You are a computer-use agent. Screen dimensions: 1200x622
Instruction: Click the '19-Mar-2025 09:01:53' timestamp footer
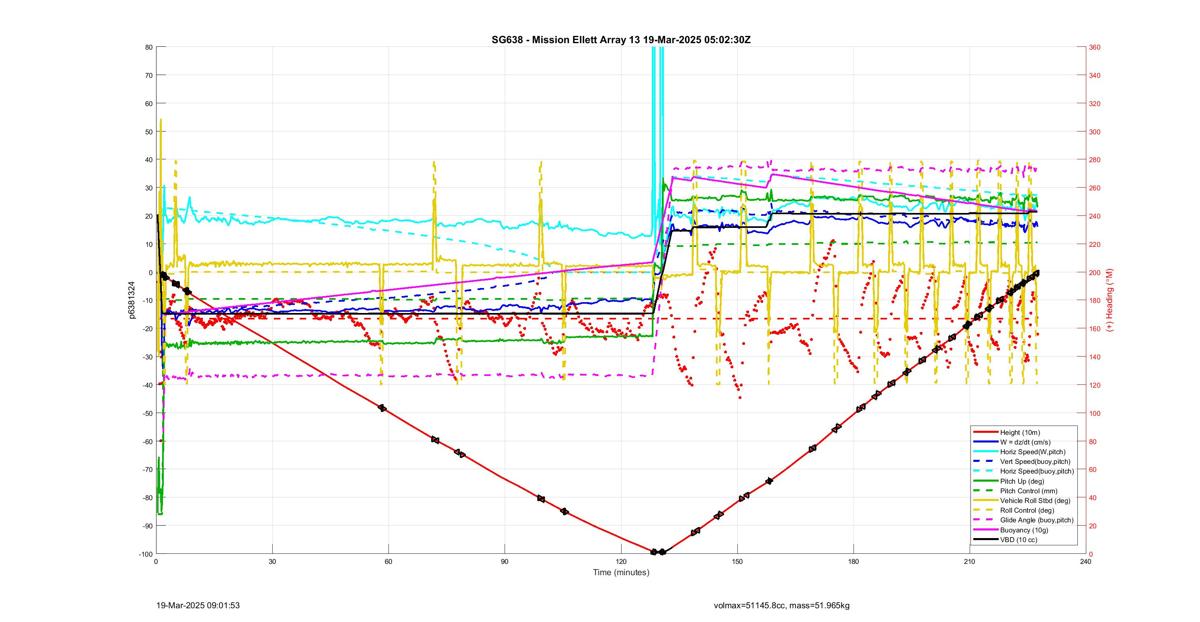point(198,605)
